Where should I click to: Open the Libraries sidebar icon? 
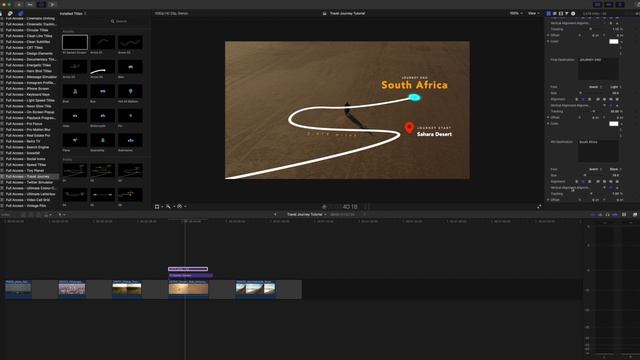[2, 13]
